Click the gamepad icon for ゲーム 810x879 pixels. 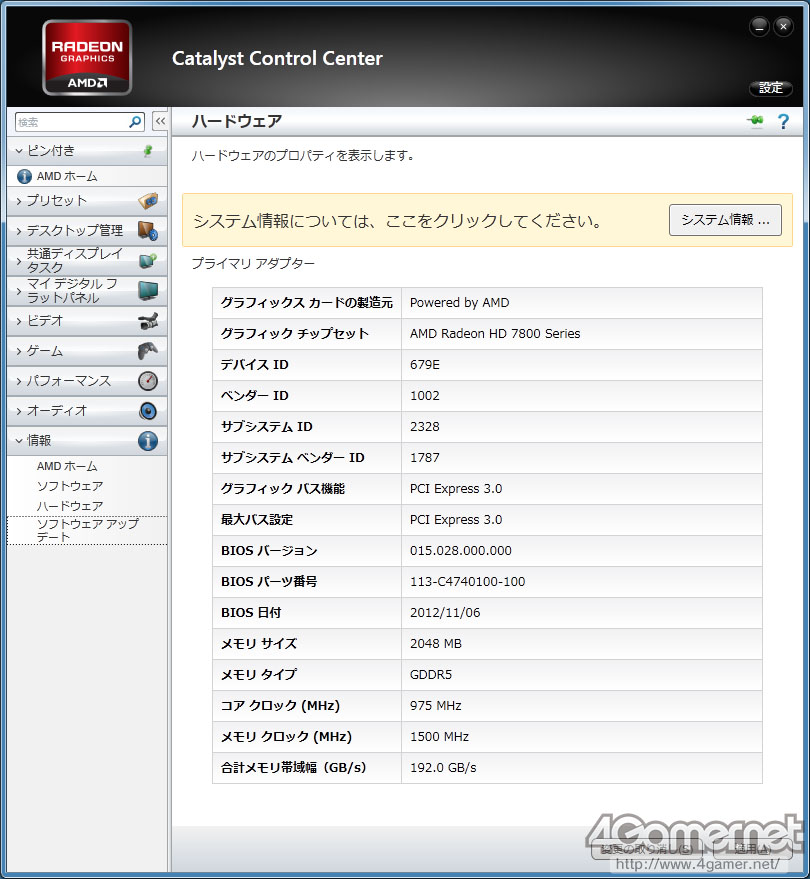click(148, 351)
